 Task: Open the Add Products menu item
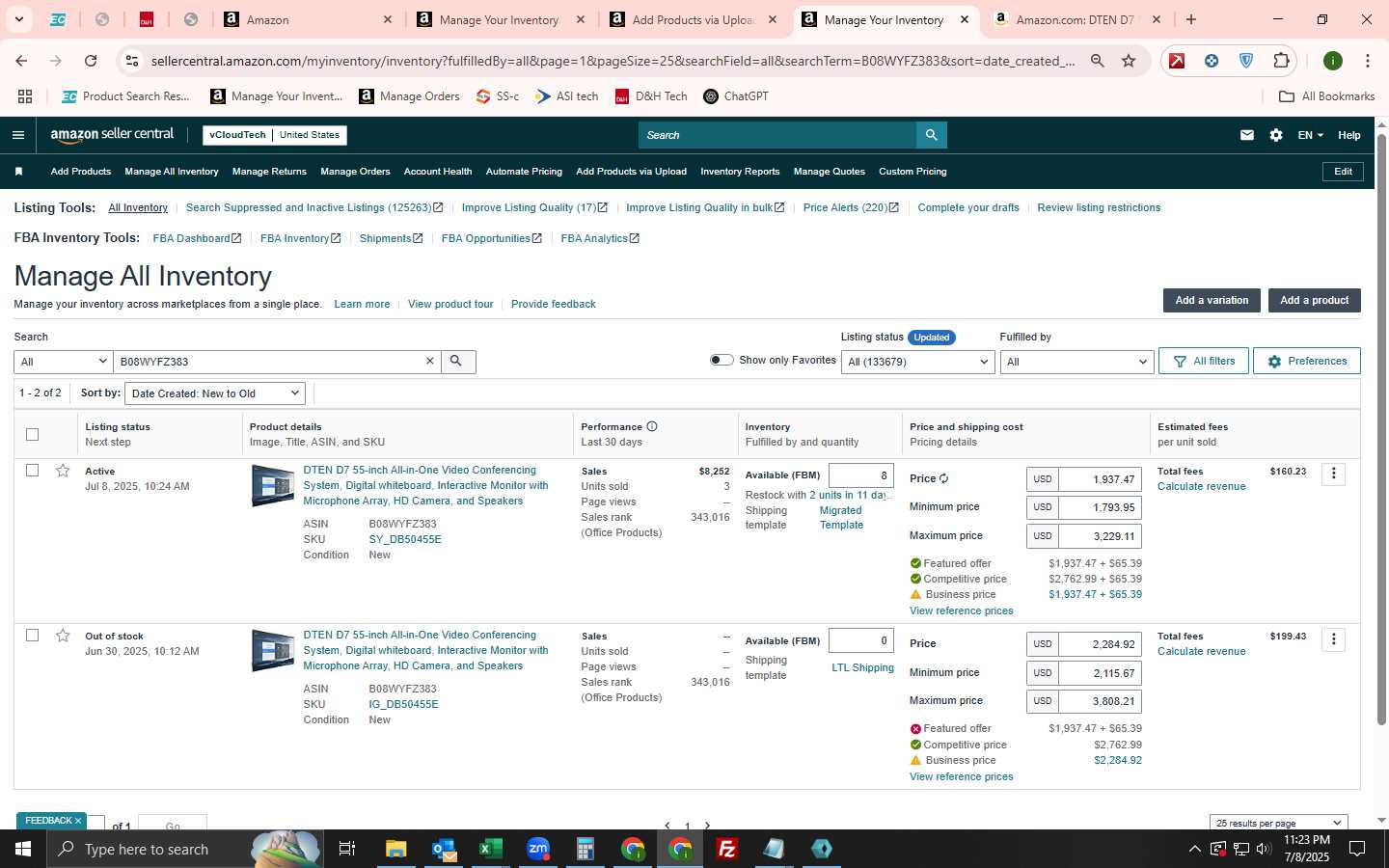[x=81, y=172]
